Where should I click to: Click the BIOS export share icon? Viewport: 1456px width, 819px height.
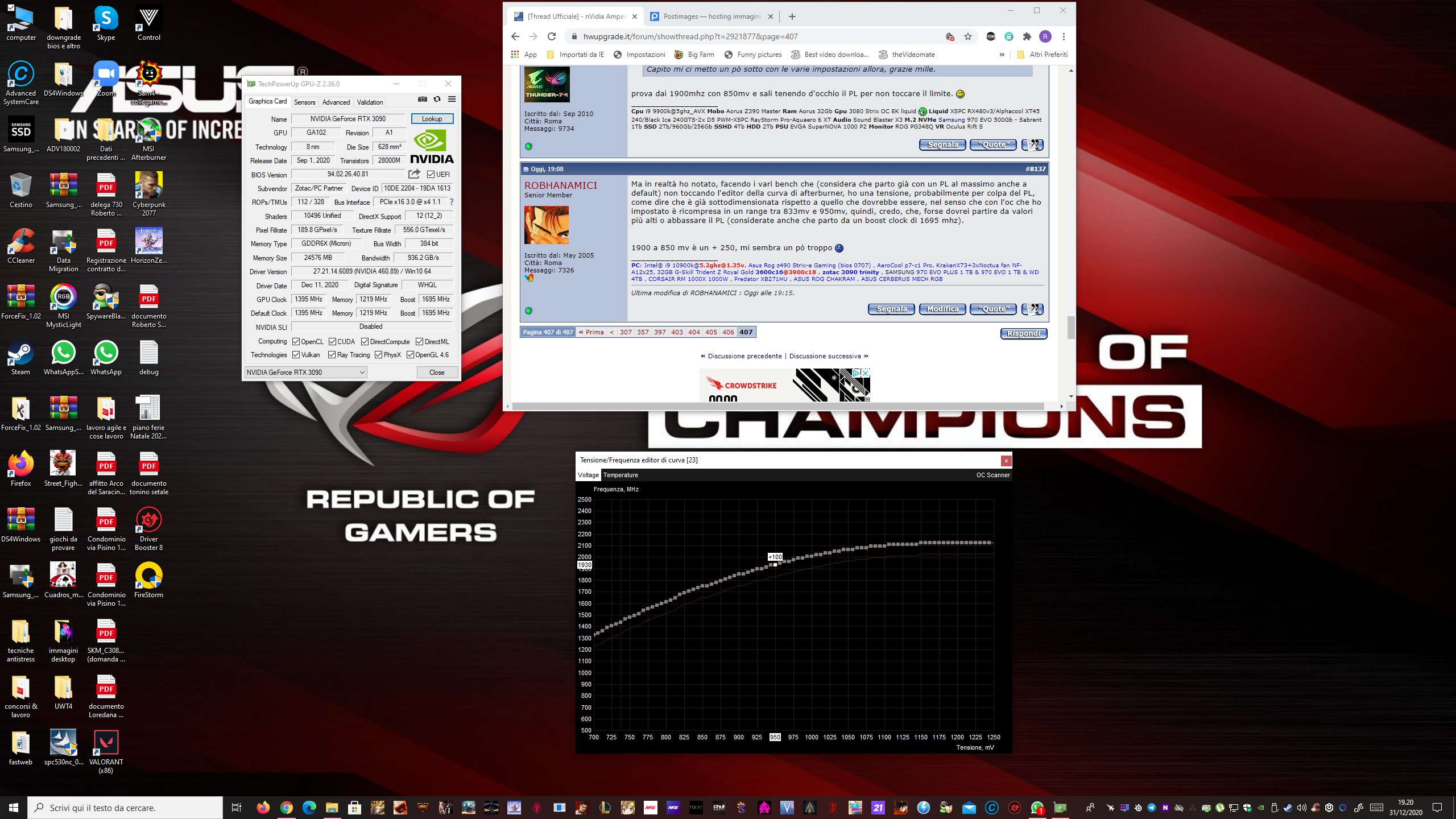(414, 174)
